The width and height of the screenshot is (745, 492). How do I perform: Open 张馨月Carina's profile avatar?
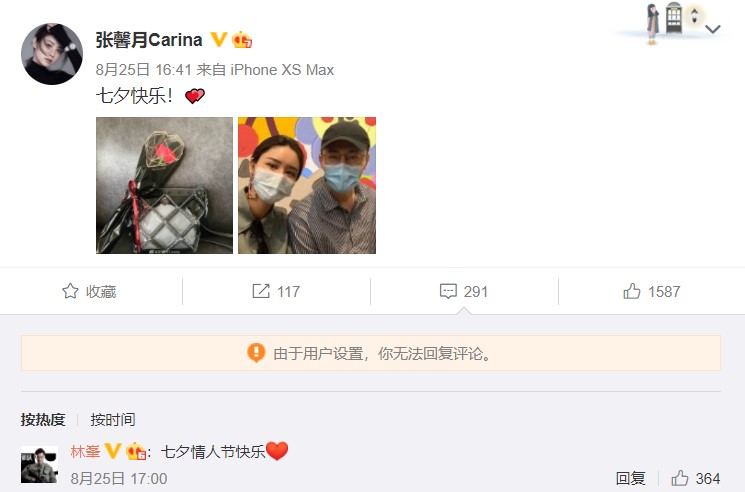click(52, 54)
